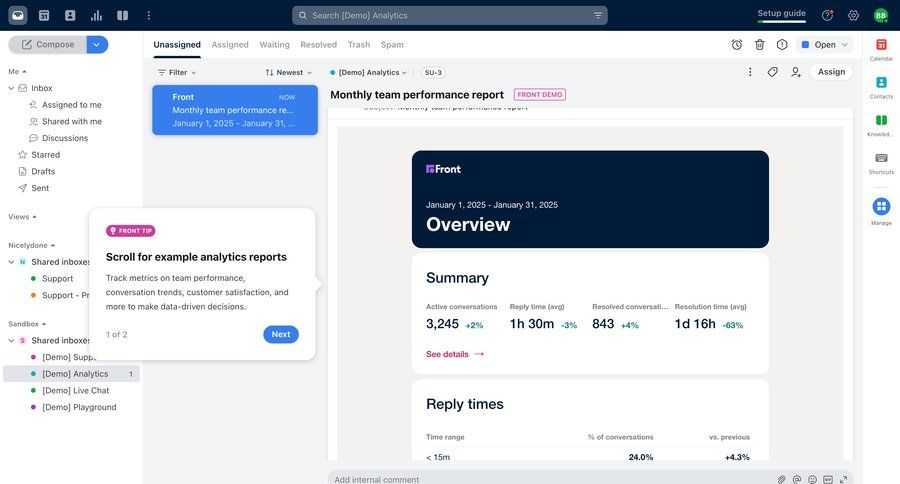Open the settings gear icon

854,16
